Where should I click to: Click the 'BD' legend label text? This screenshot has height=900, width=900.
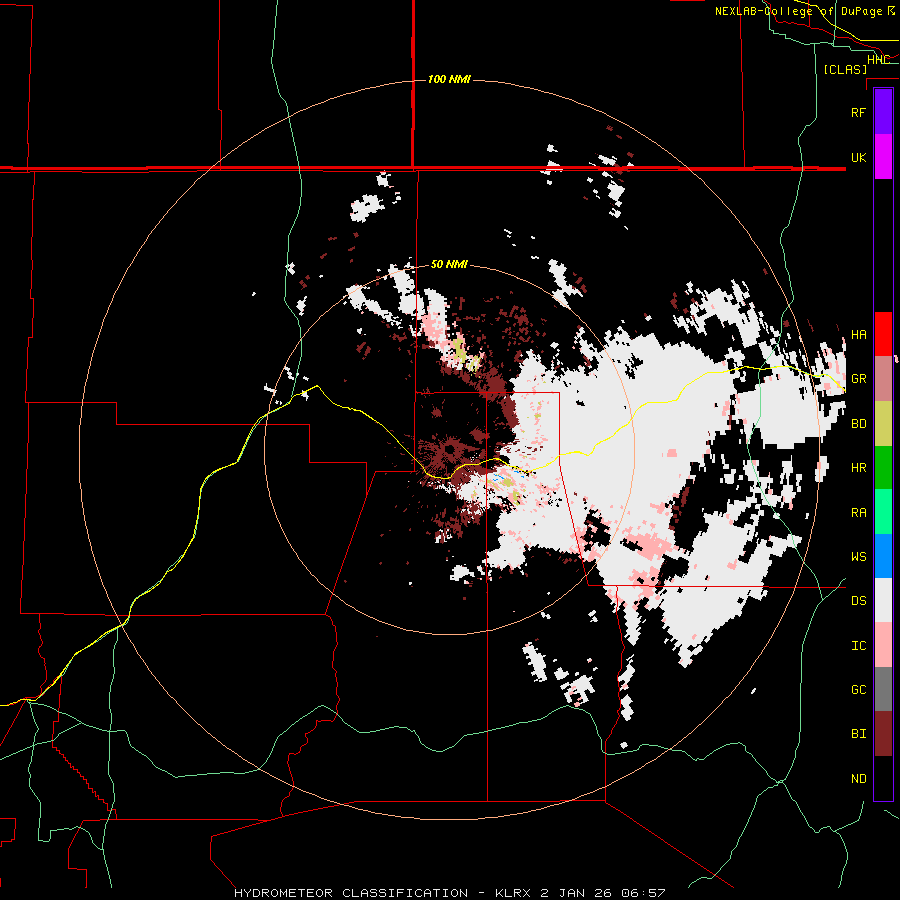click(858, 424)
